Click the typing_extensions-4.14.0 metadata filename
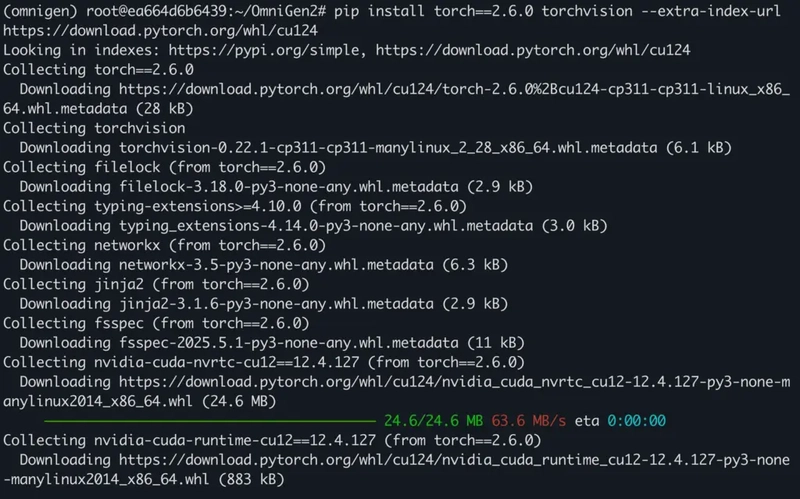The width and height of the screenshot is (800, 499). point(326,226)
